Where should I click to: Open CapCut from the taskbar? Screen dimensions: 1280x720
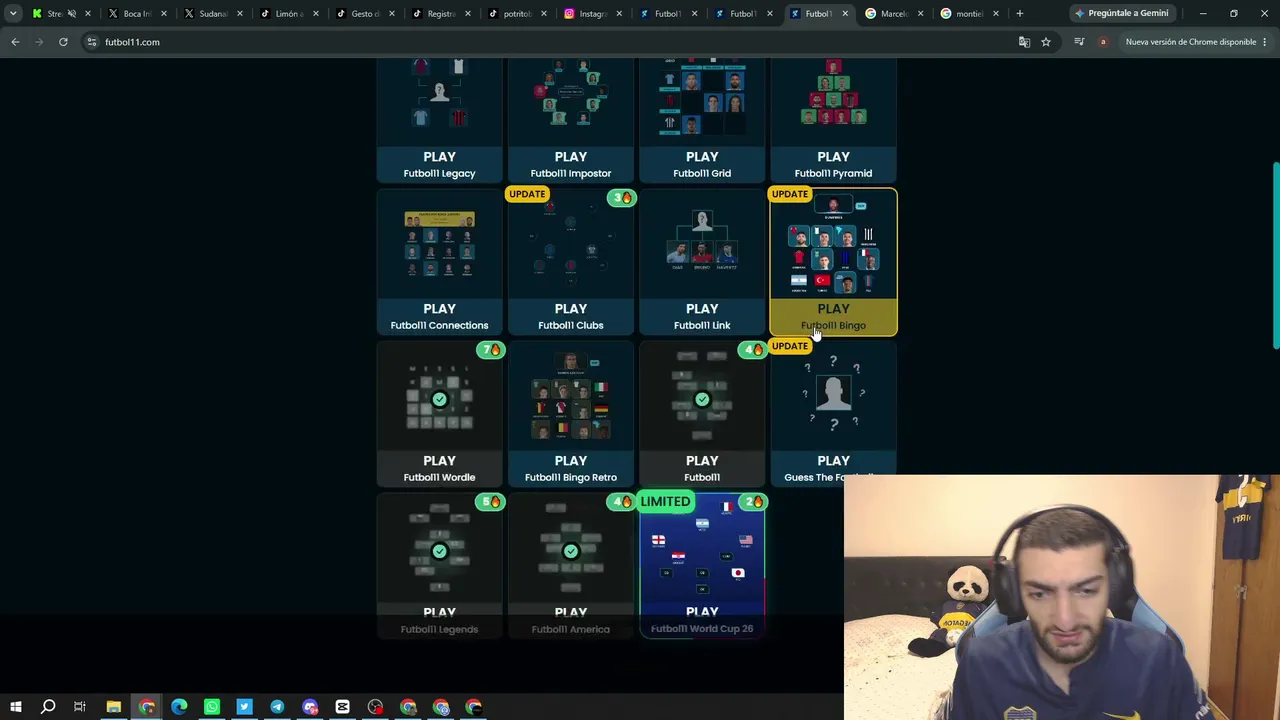pyautogui.click(x=342, y=707)
